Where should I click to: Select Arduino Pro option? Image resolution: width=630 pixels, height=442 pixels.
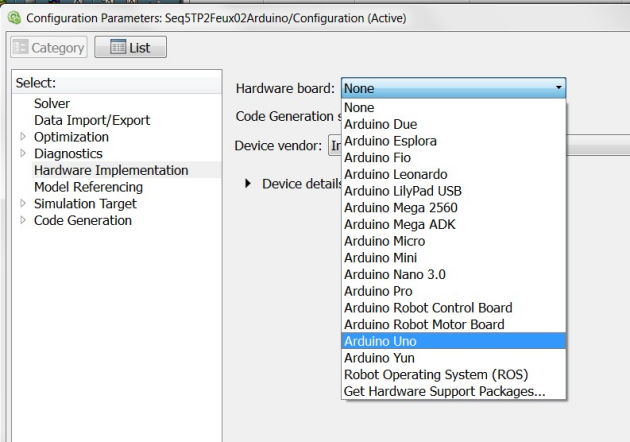coord(454,291)
